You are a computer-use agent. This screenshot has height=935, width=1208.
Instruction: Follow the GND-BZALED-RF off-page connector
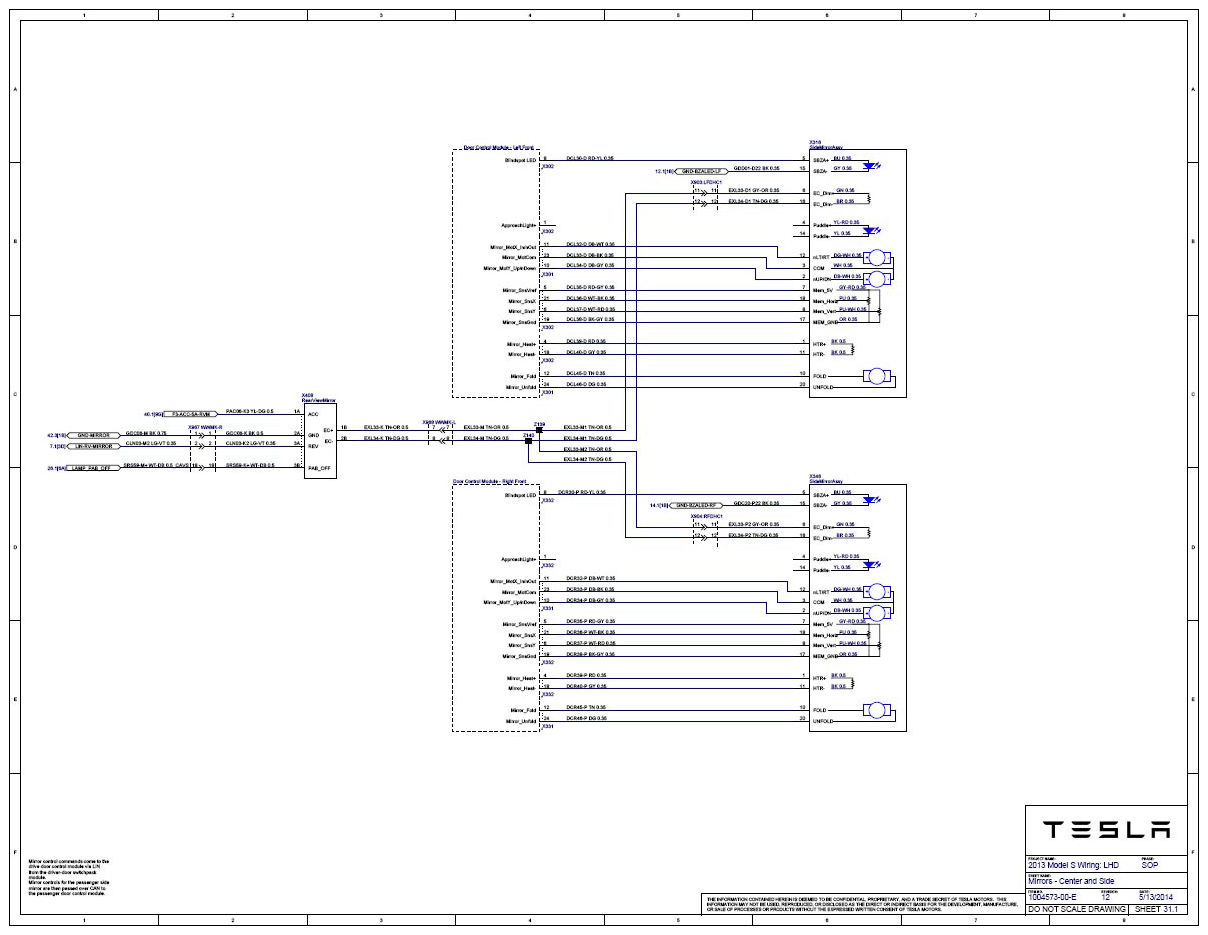(697, 506)
